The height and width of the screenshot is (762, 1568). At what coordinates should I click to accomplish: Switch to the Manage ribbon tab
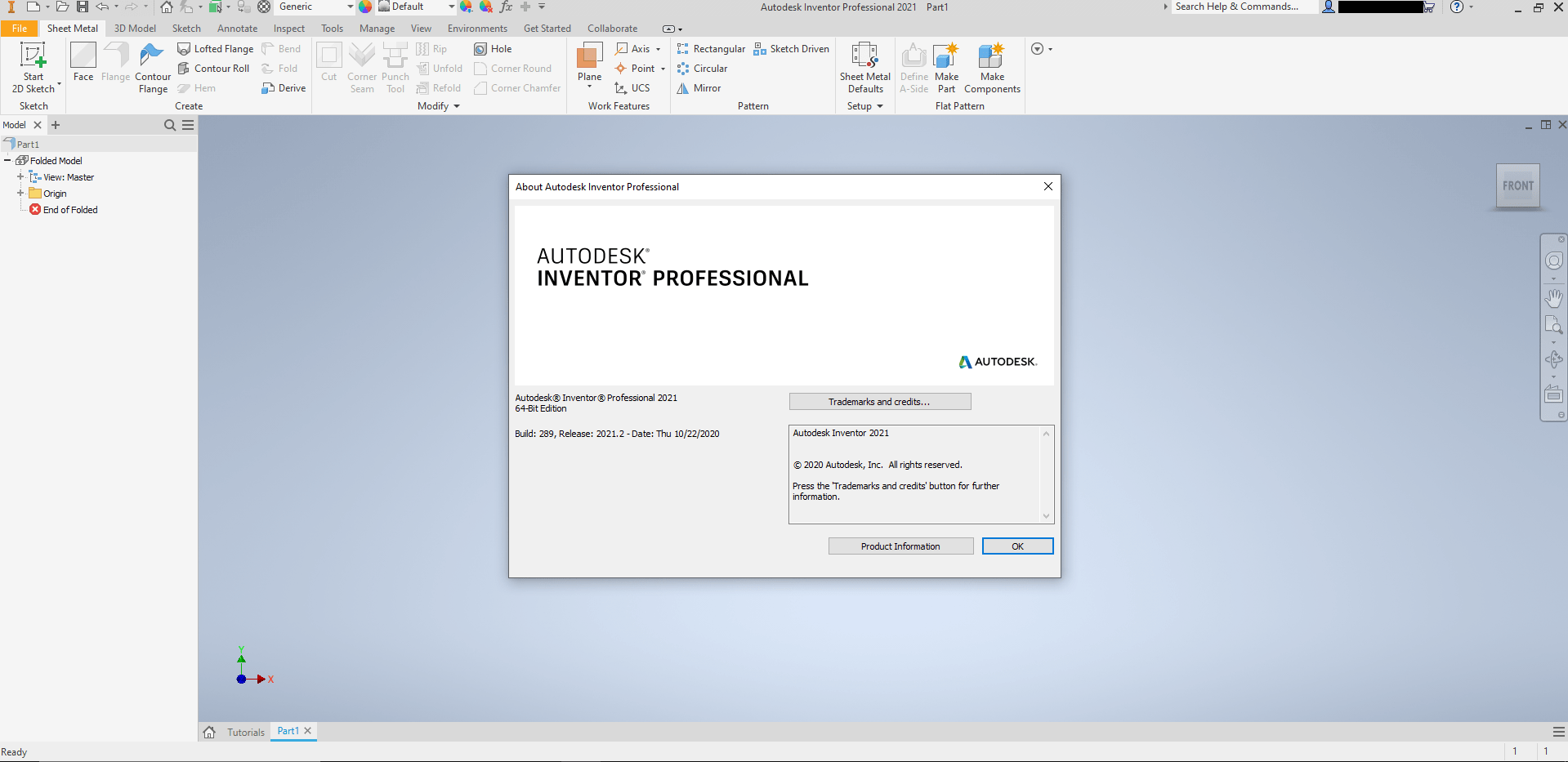pos(377,29)
